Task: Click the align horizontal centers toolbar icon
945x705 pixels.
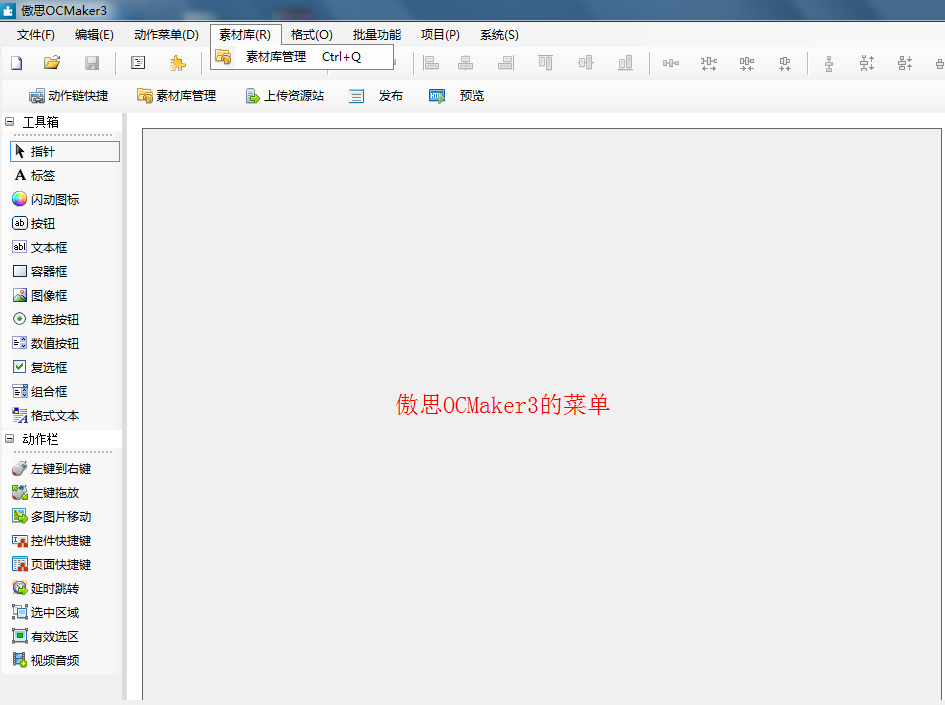Action: click(465, 63)
